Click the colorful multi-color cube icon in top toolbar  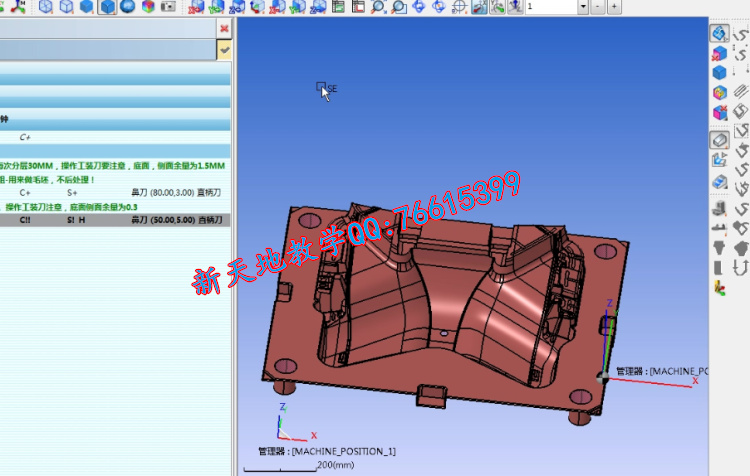148,7
